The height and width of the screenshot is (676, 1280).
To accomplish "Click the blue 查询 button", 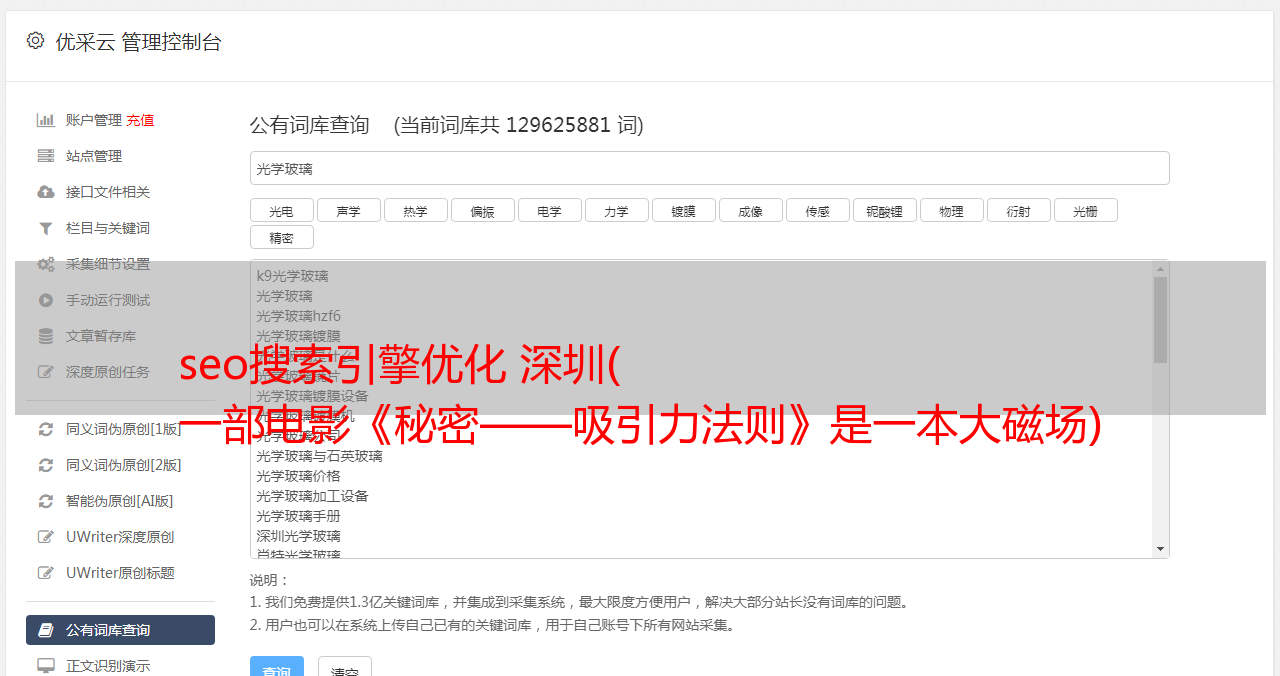I will (x=276, y=668).
